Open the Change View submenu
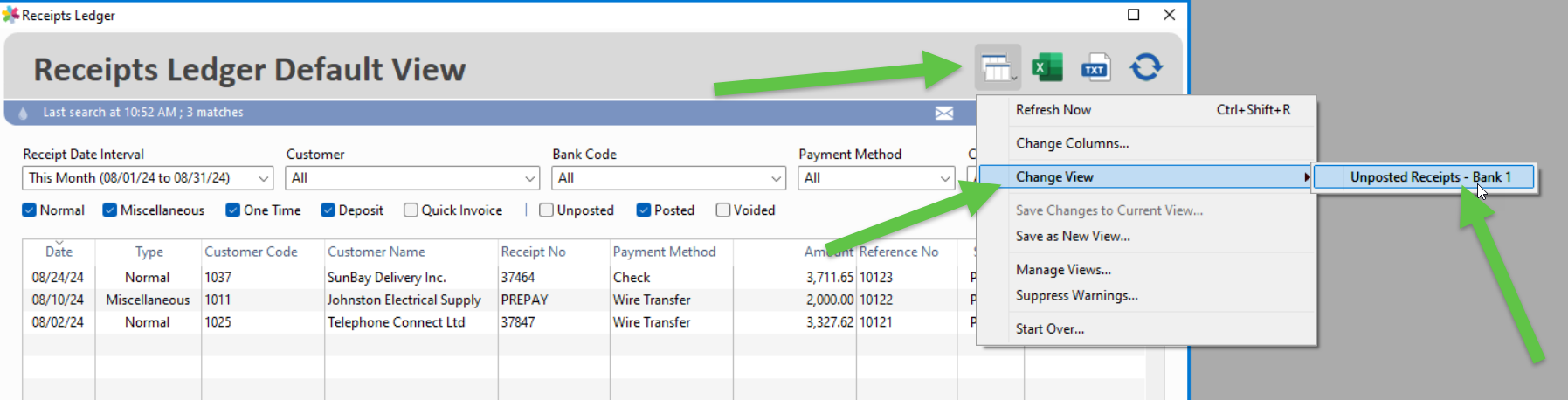This screenshot has width=1568, height=400. [1146, 177]
